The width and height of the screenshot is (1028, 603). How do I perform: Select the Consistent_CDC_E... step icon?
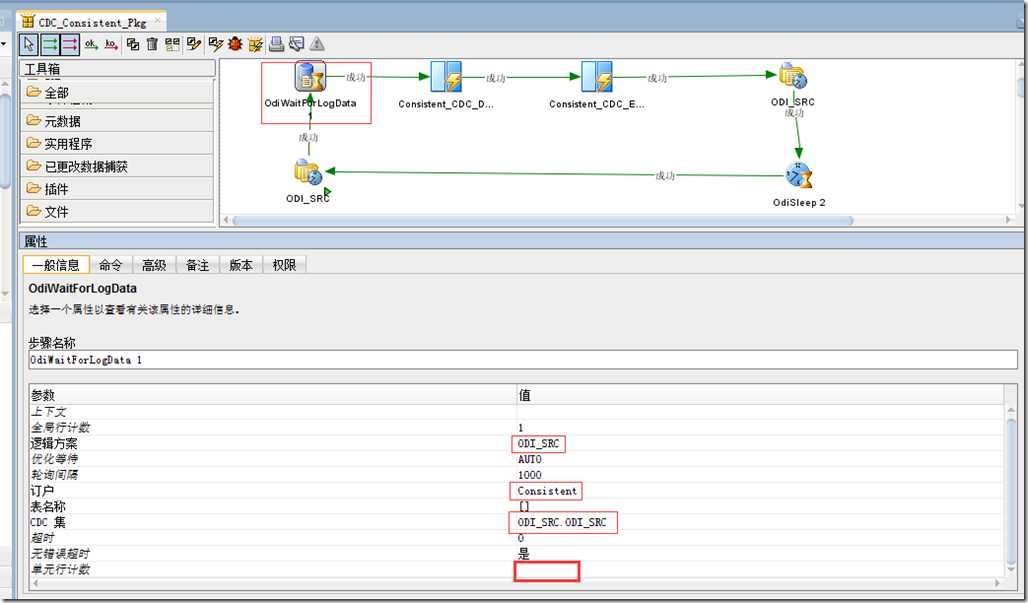pos(597,77)
